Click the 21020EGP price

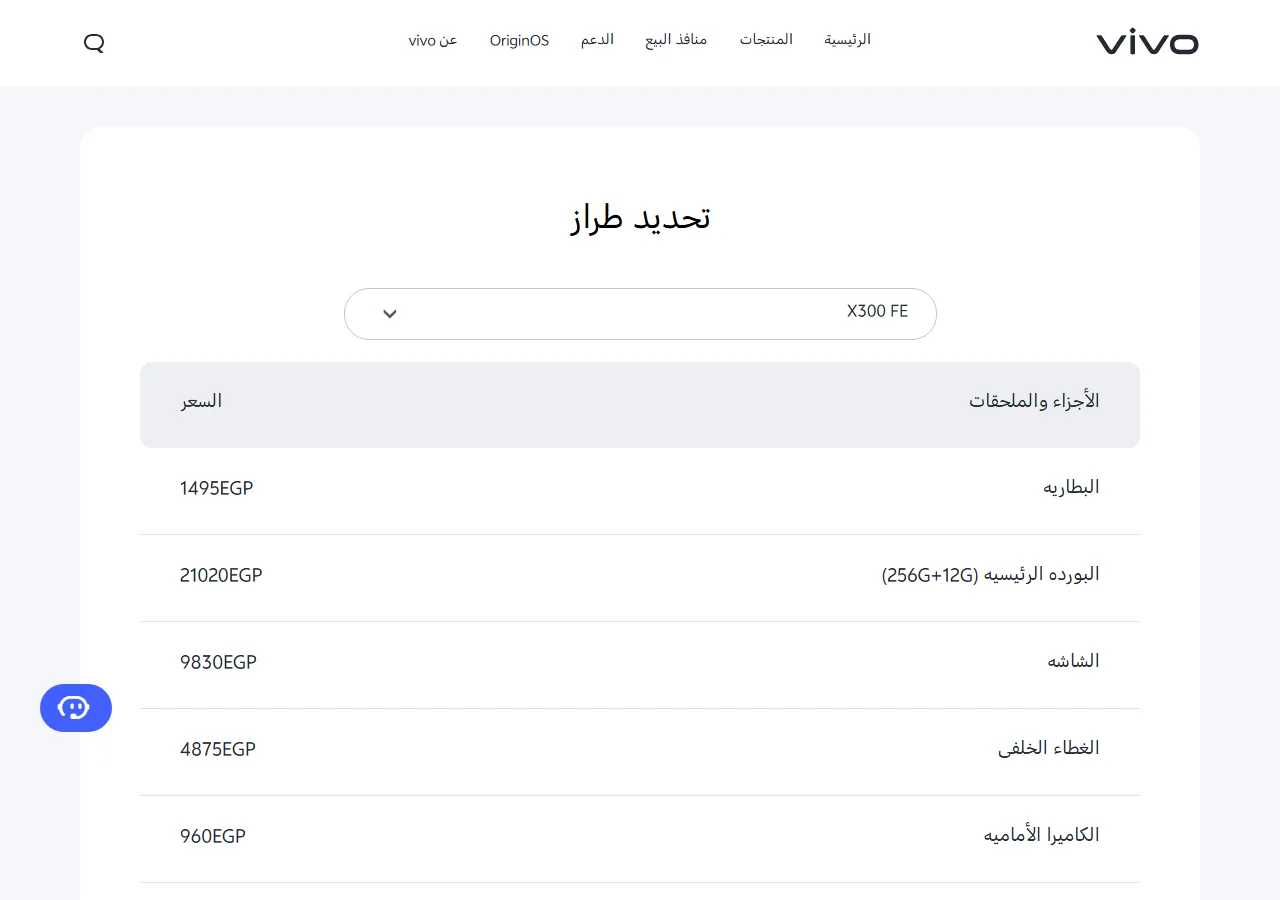coord(221,575)
